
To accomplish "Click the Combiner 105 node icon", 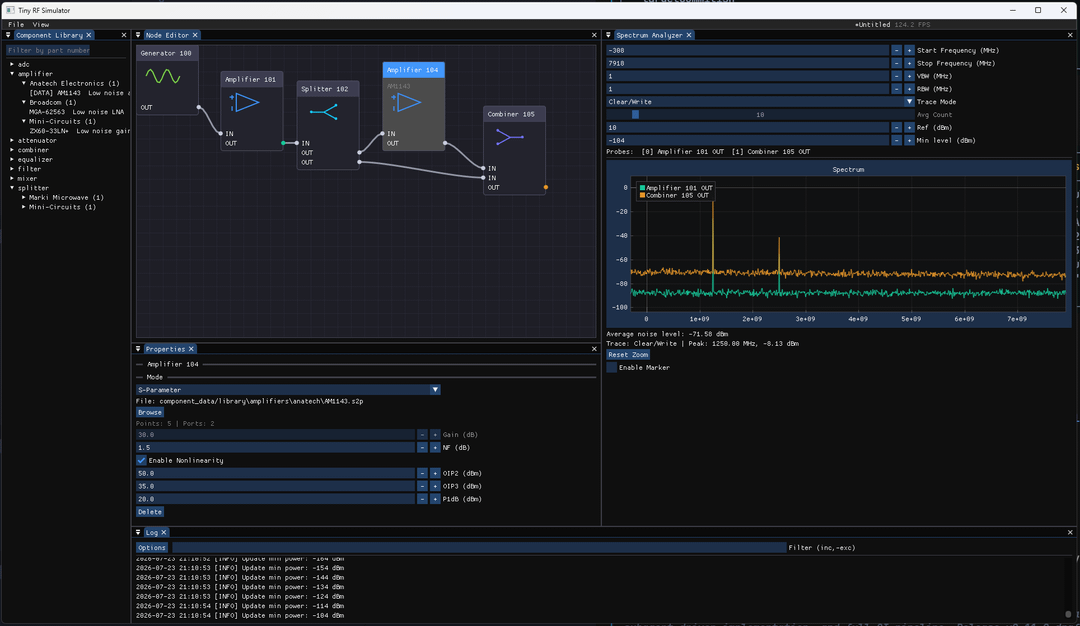I will [x=510, y=137].
